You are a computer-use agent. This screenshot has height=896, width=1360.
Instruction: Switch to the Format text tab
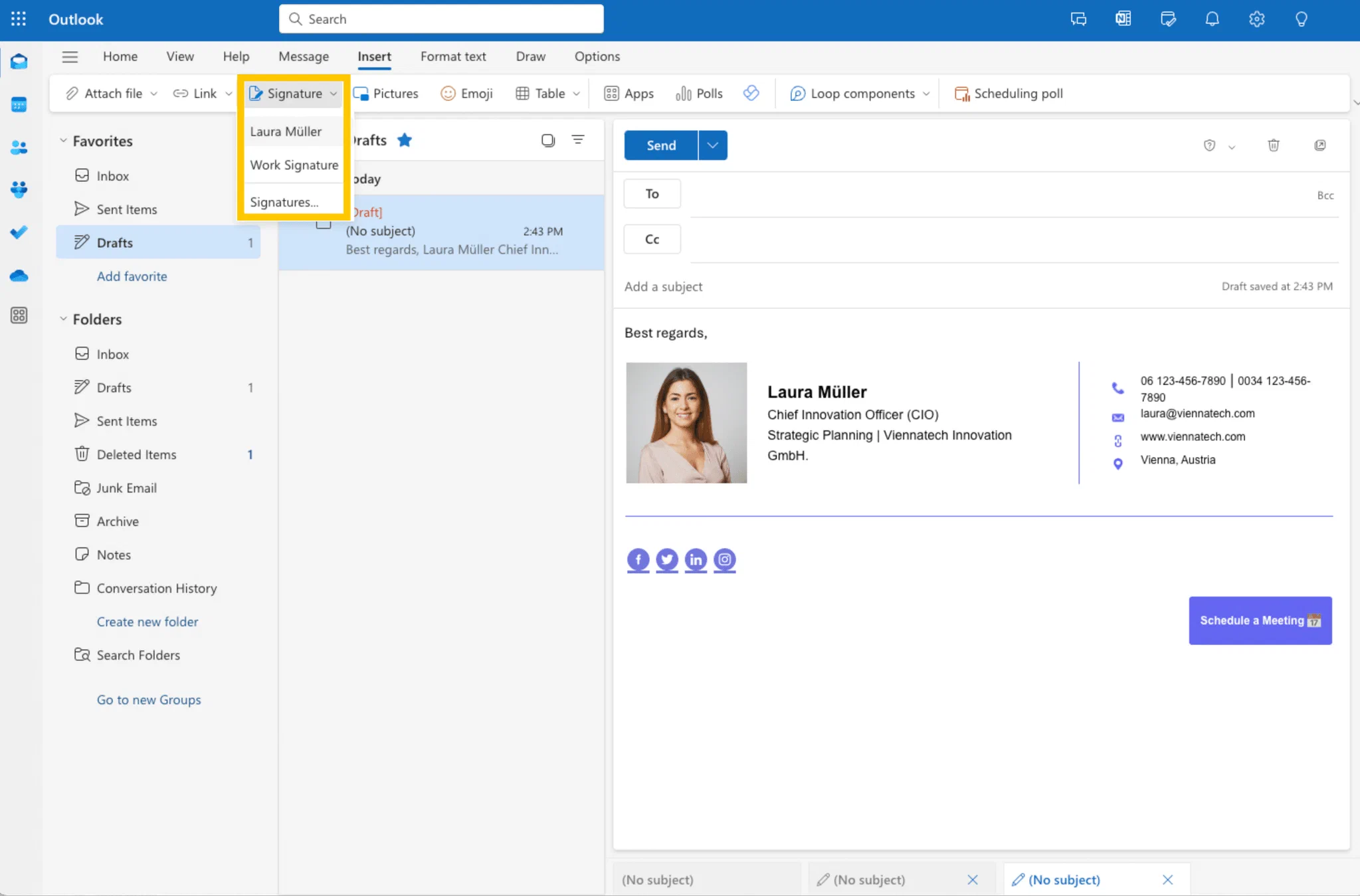coord(453,56)
